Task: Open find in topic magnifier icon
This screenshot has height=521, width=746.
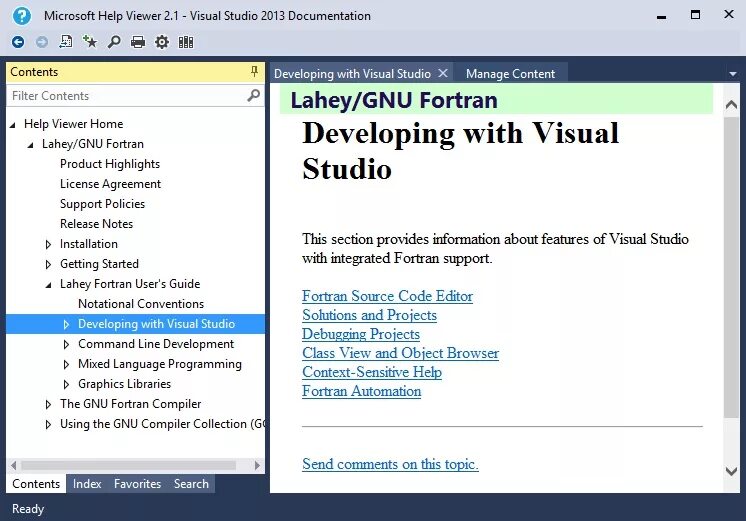Action: point(114,42)
